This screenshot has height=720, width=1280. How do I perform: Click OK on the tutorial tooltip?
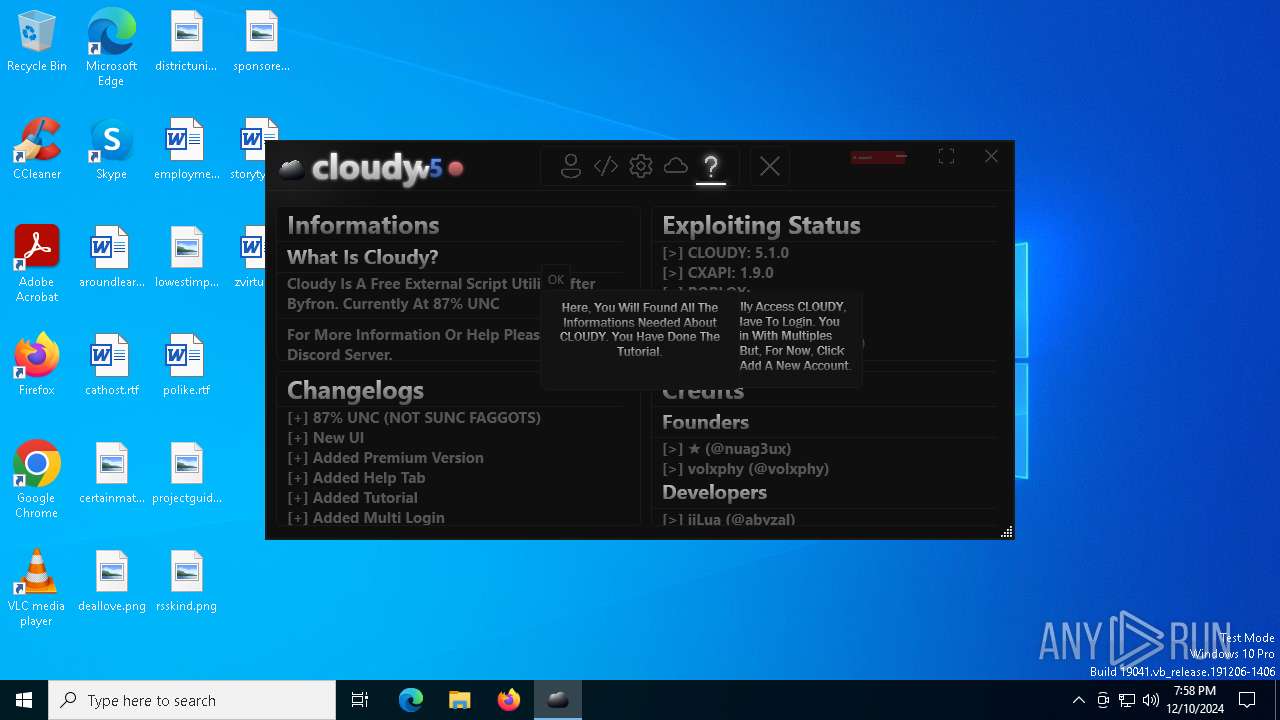(556, 280)
